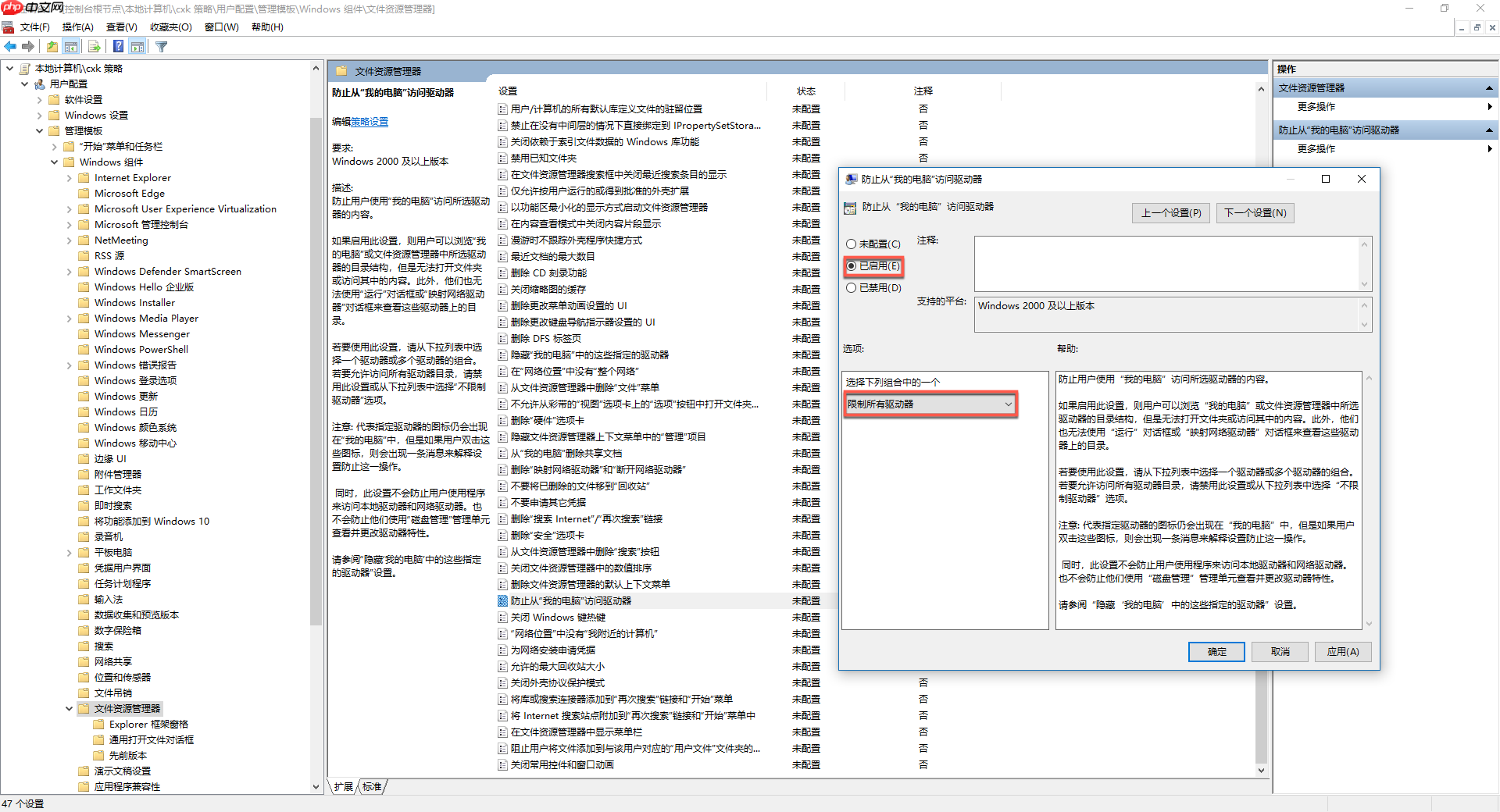Open Help via the blue question mark icon
The width and height of the screenshot is (1500, 812).
(x=118, y=47)
